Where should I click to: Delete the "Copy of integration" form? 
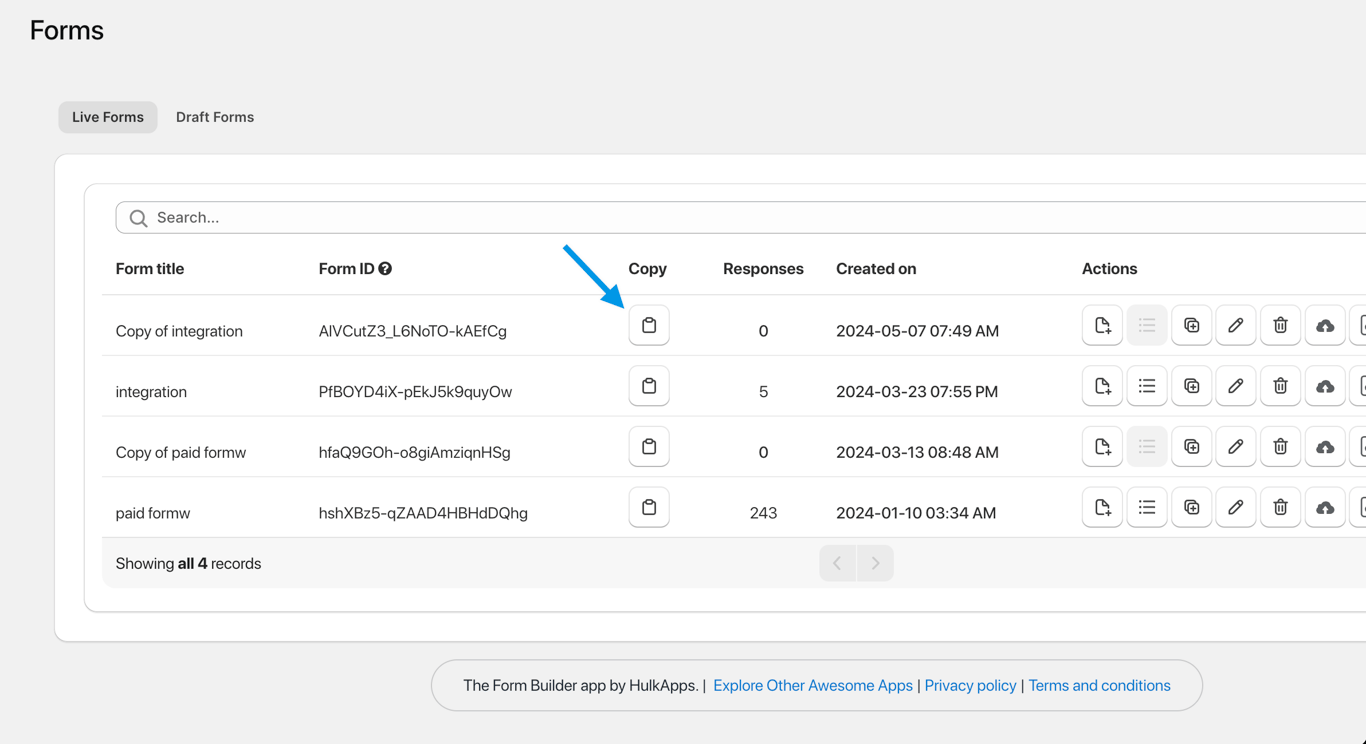(1280, 326)
